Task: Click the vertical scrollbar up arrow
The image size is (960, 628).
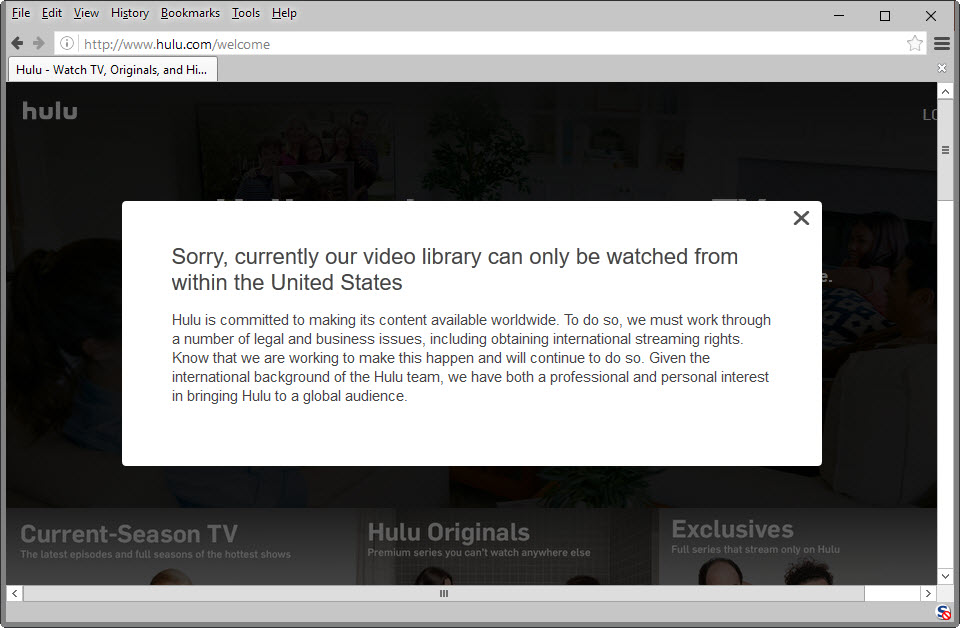Action: click(x=945, y=92)
